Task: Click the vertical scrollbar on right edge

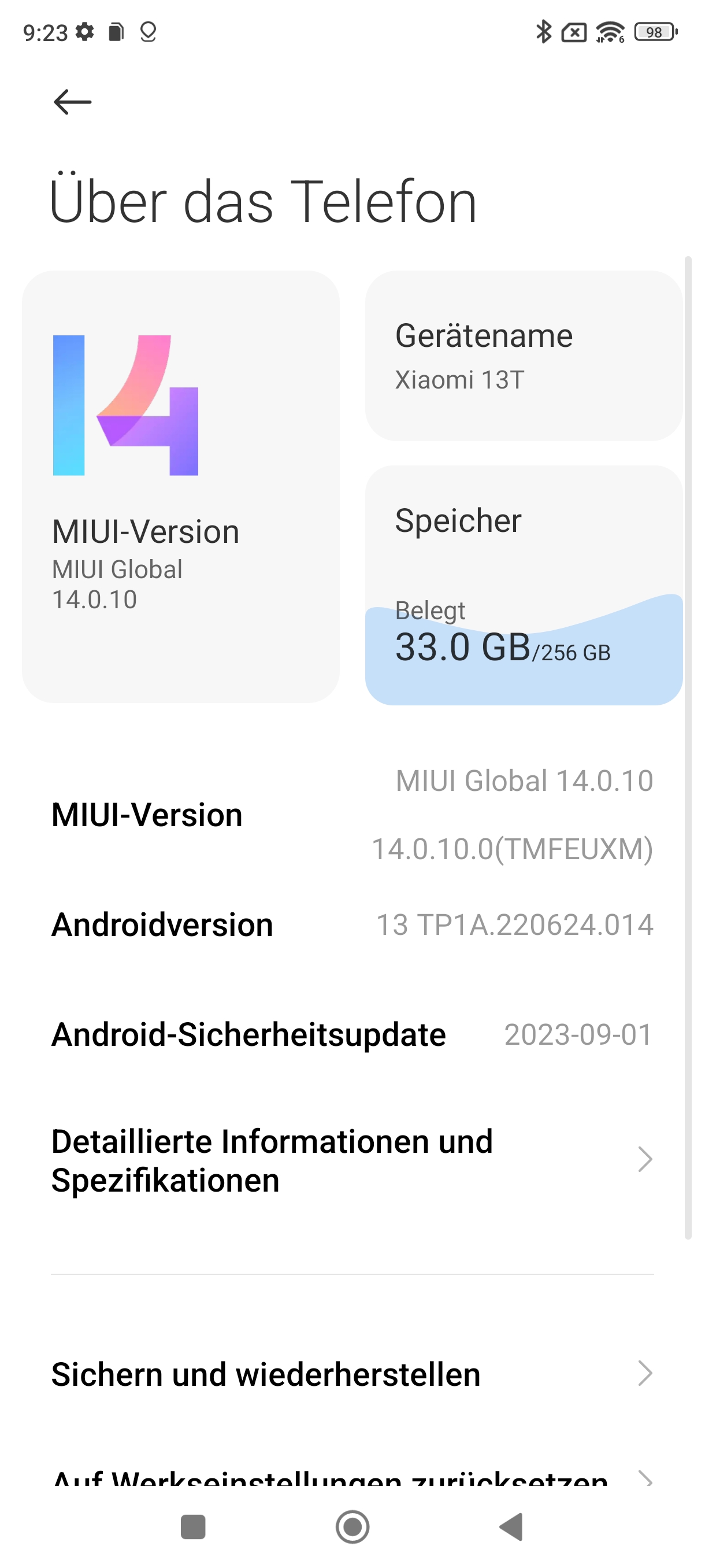Action: tap(688, 748)
